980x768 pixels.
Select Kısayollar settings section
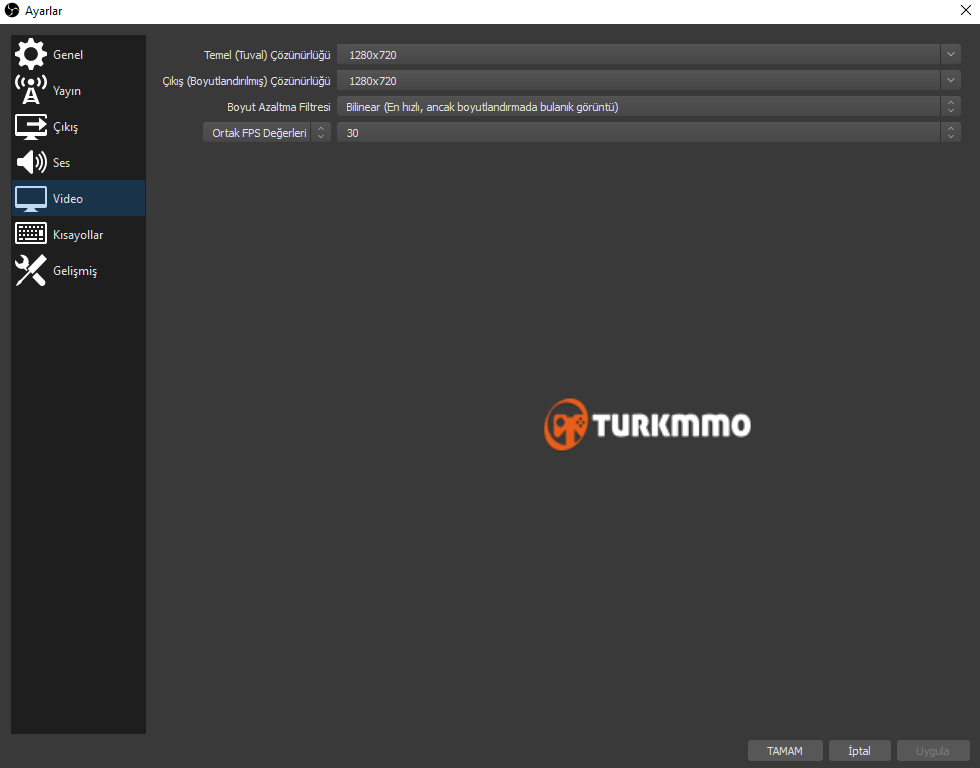[x=78, y=234]
